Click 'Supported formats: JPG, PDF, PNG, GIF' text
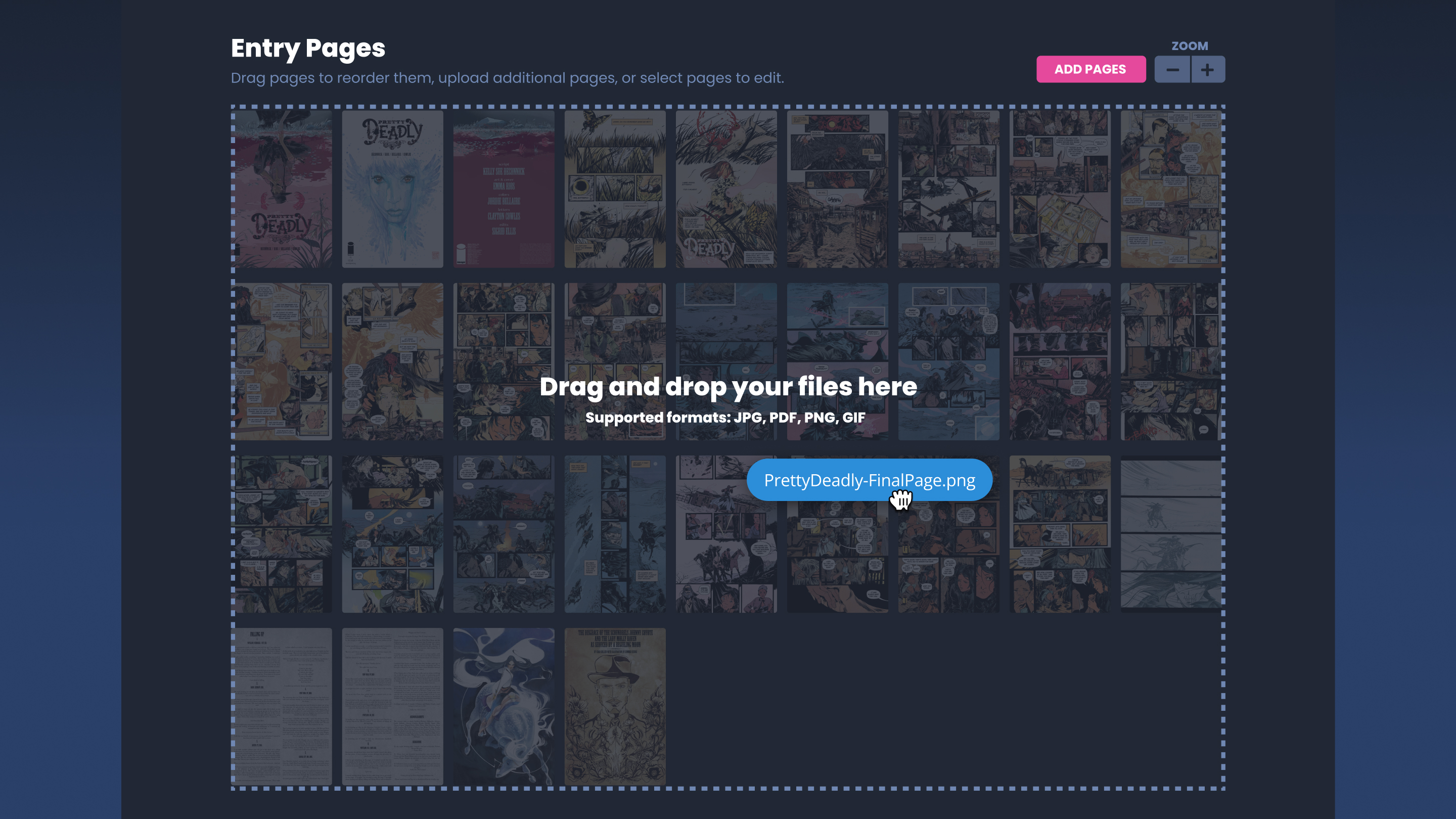Viewport: 1456px width, 819px height. (725, 418)
